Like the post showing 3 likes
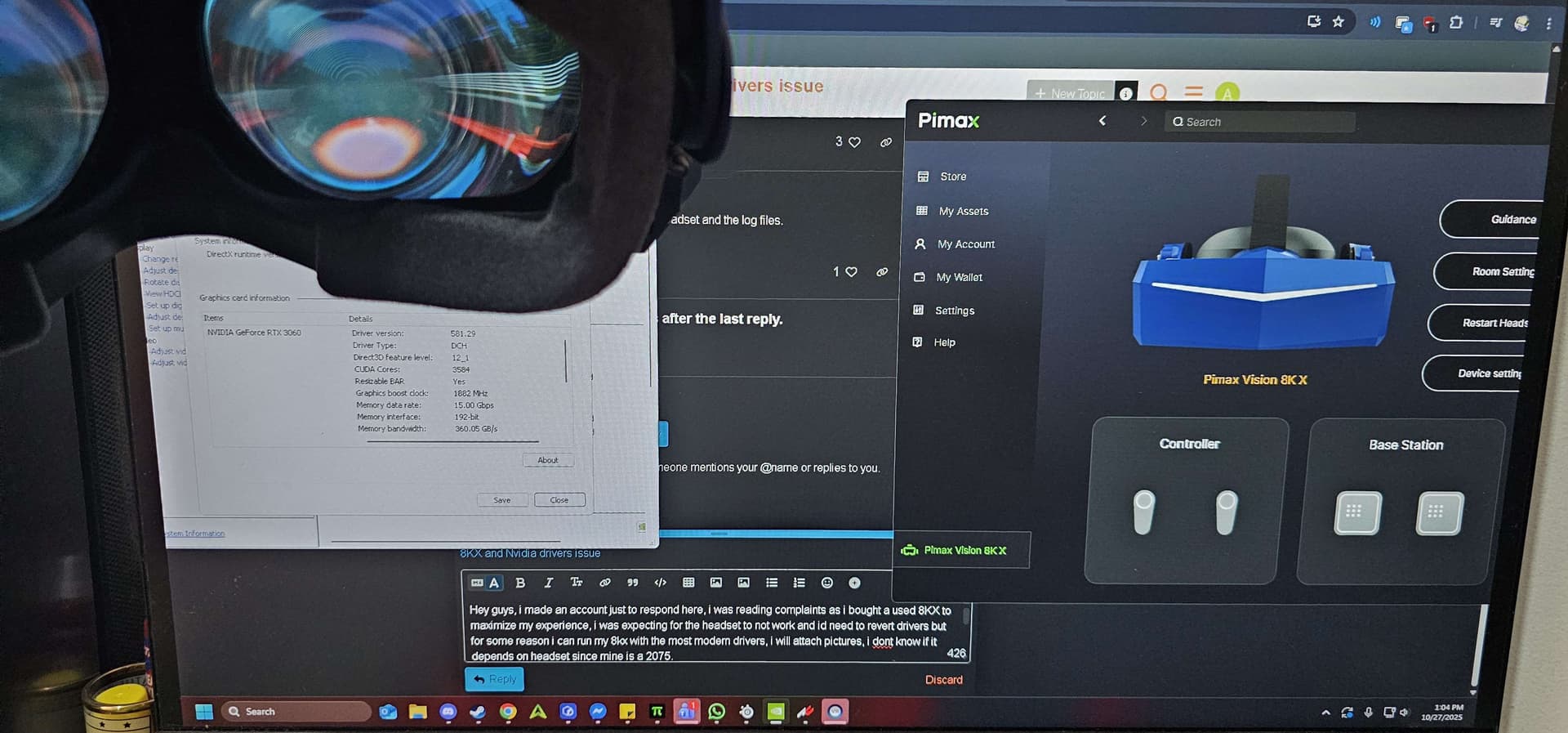The image size is (1568, 733). [854, 142]
